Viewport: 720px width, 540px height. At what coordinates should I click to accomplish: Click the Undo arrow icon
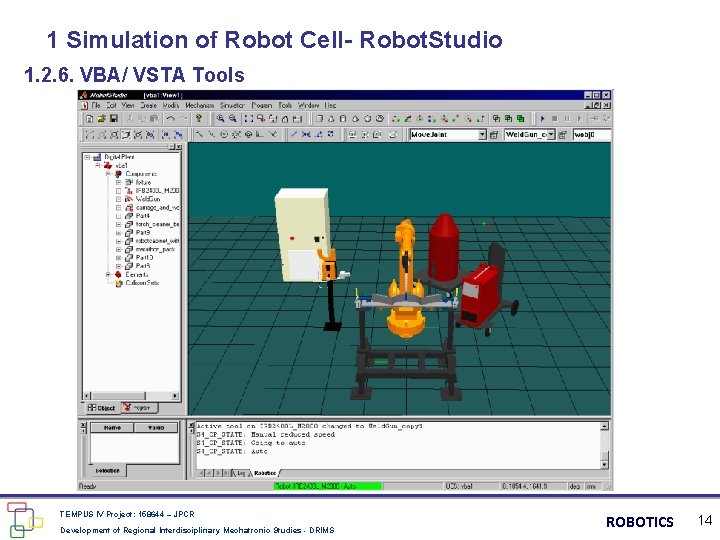point(171,119)
